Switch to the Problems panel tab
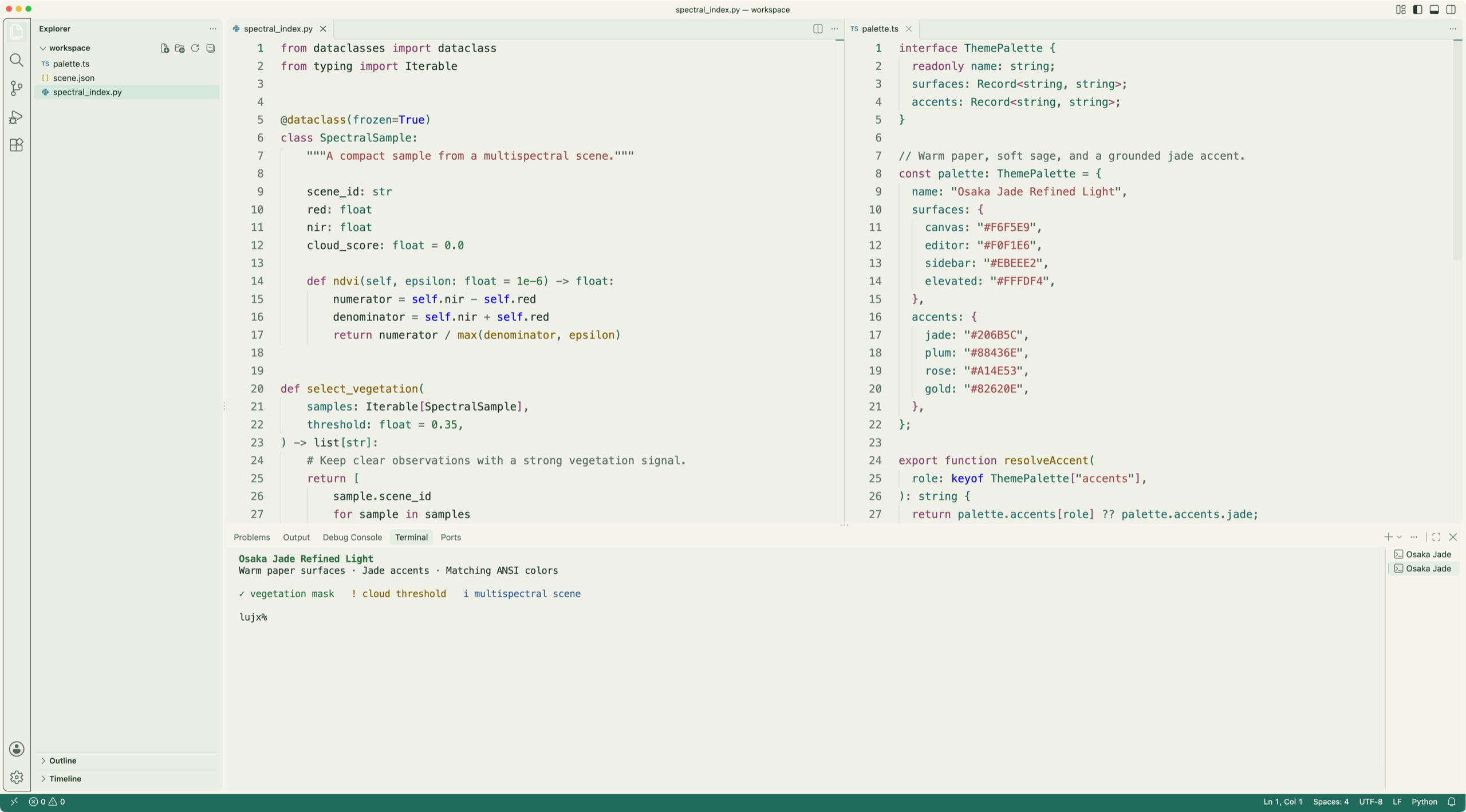Screen dimensions: 1466x812 point(251,537)
